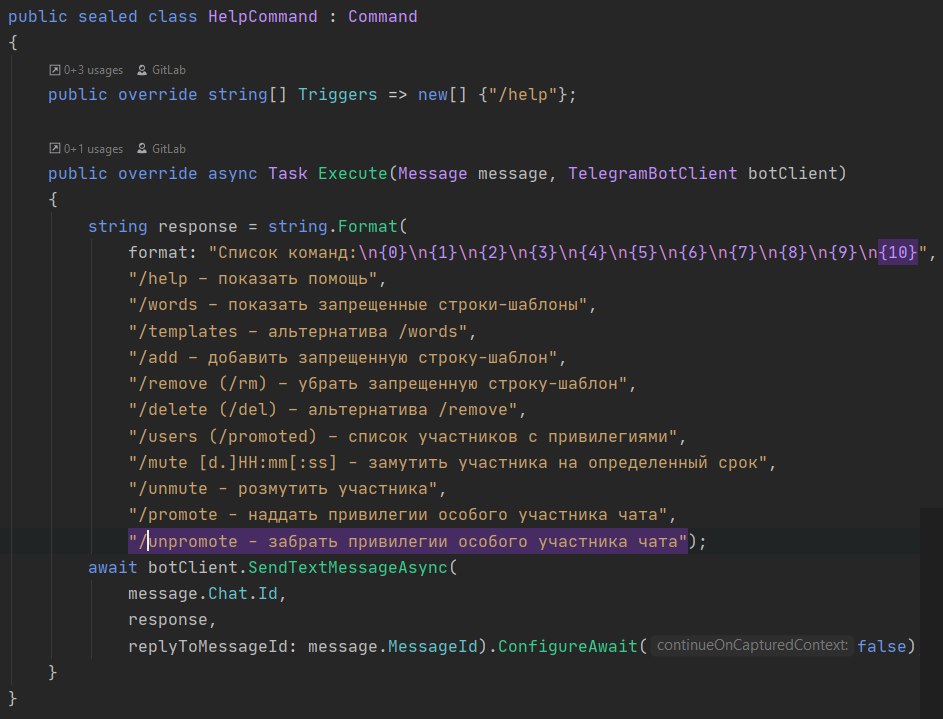Click the Task return type

tap(287, 174)
